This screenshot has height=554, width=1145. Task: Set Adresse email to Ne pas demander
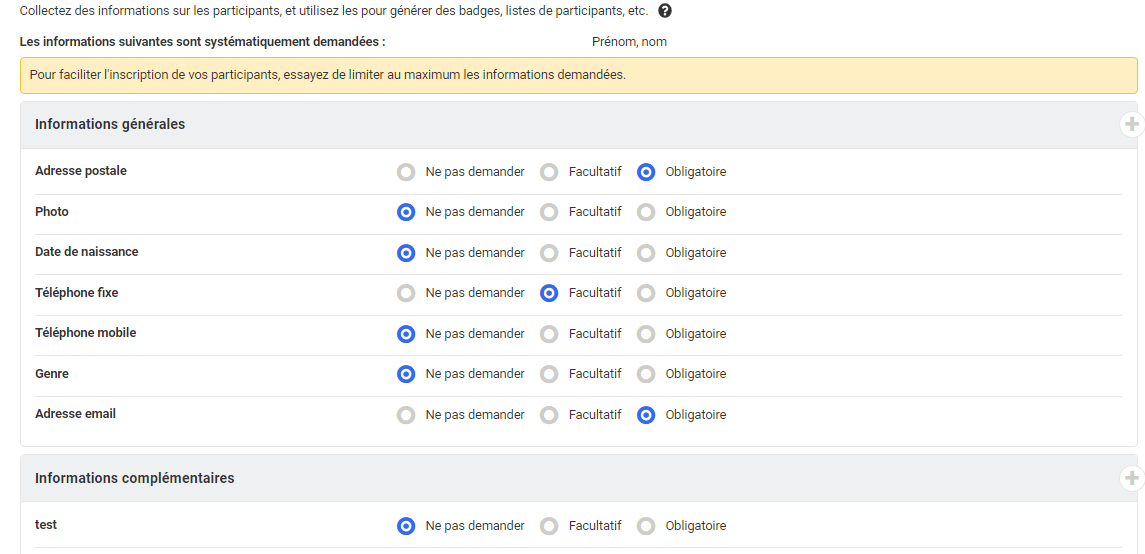pos(406,415)
